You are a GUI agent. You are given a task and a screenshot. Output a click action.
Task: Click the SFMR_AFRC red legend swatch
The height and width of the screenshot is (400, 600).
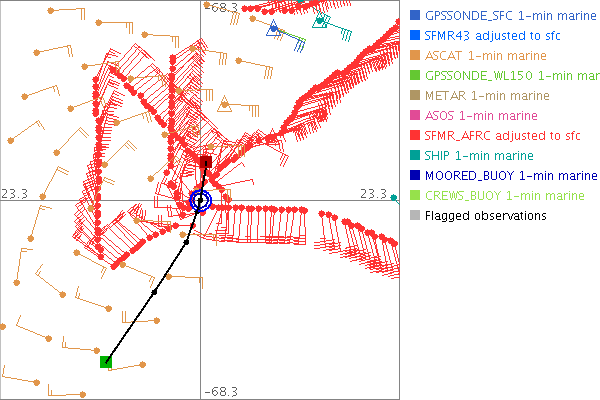point(414,136)
